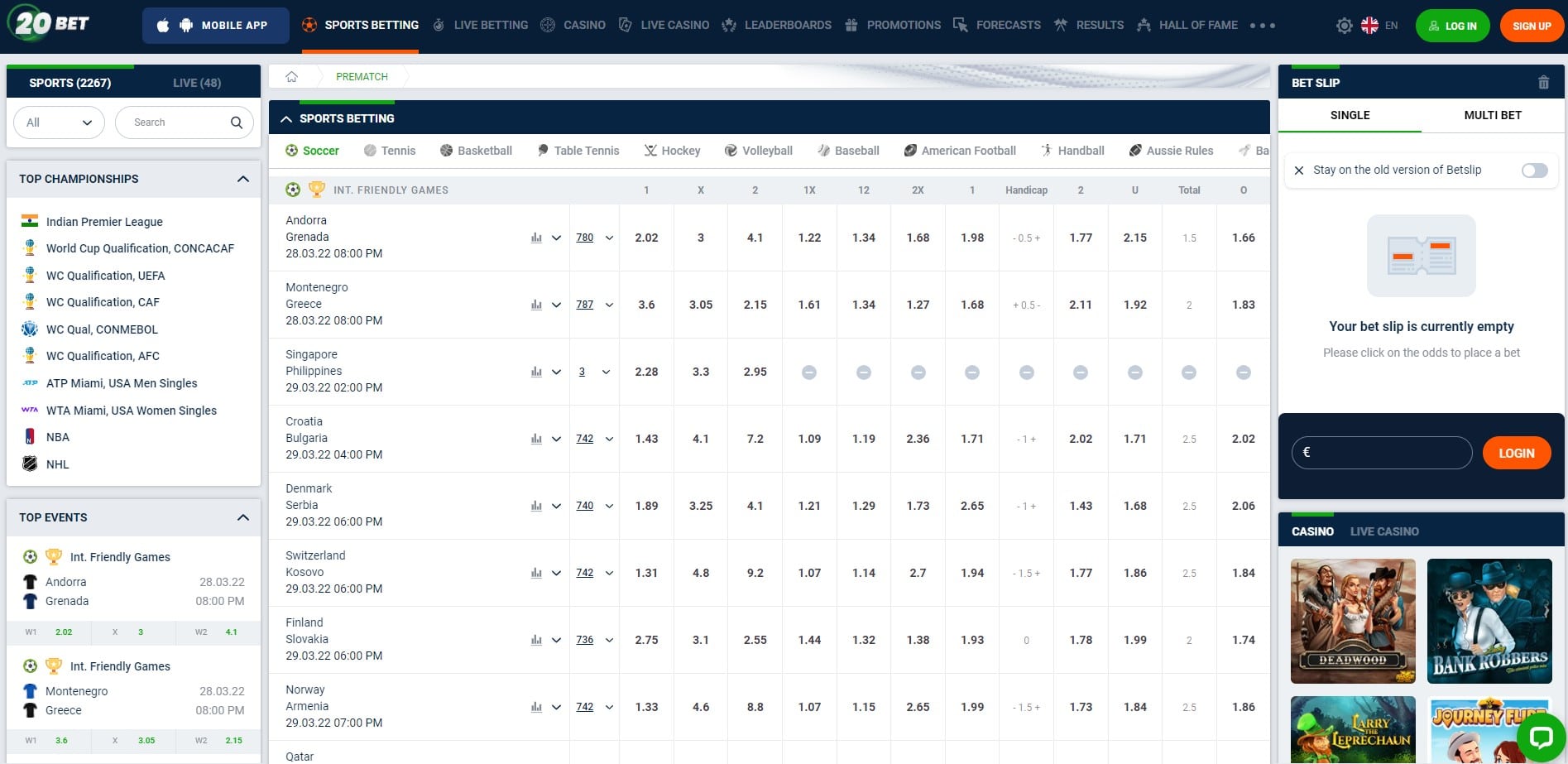Click search magnifier icon

[237, 123]
